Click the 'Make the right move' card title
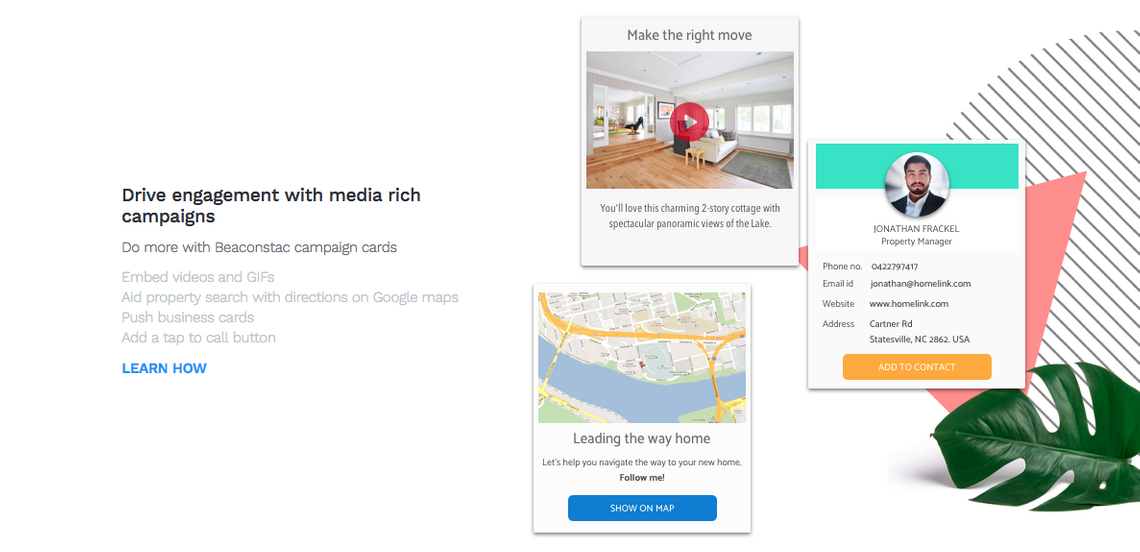1140x552 pixels. (x=689, y=35)
